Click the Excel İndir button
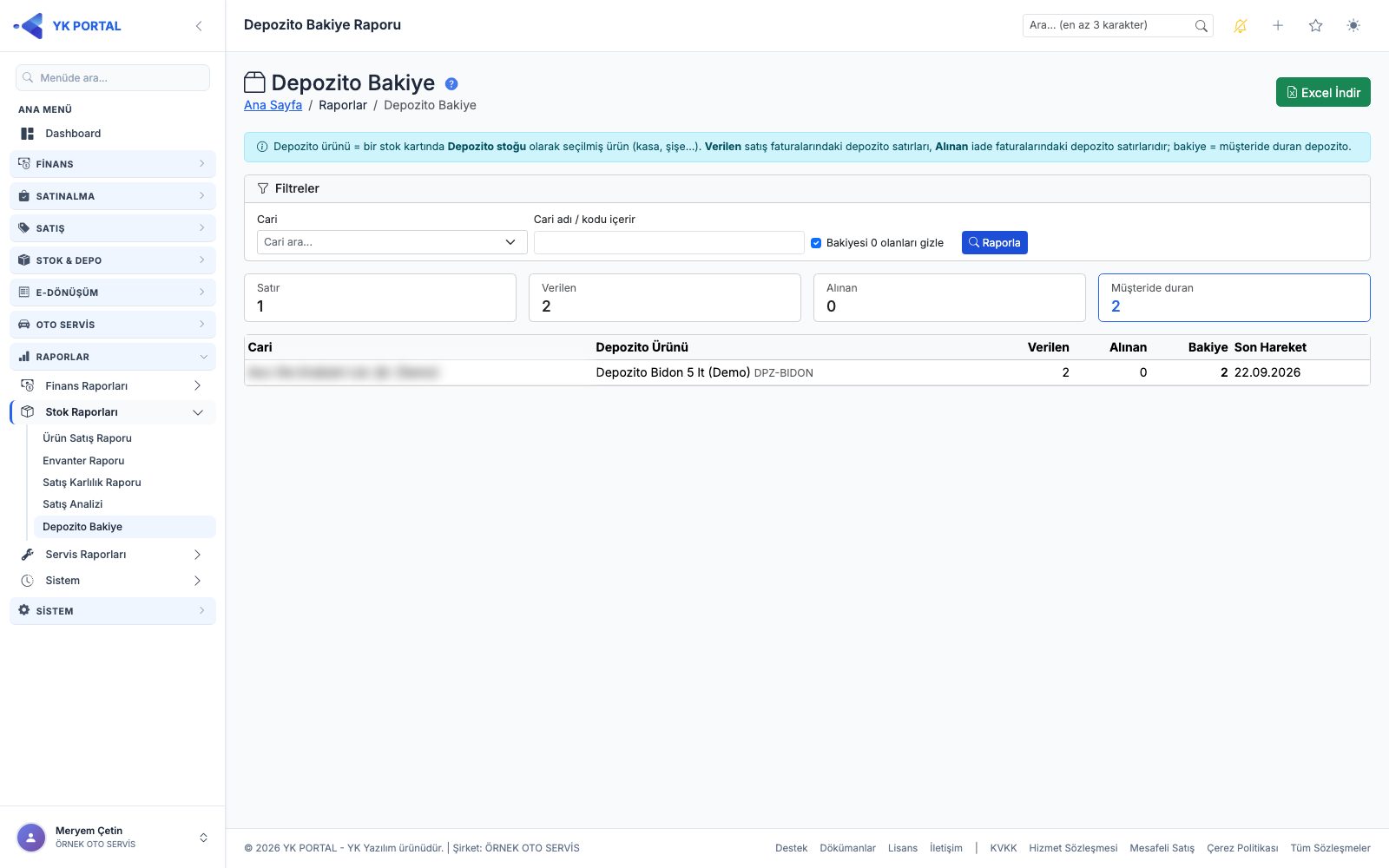 (x=1323, y=92)
